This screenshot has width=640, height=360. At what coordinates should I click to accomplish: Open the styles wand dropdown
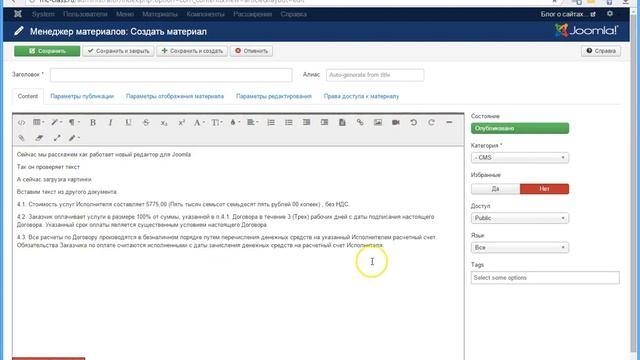[x=56, y=122]
